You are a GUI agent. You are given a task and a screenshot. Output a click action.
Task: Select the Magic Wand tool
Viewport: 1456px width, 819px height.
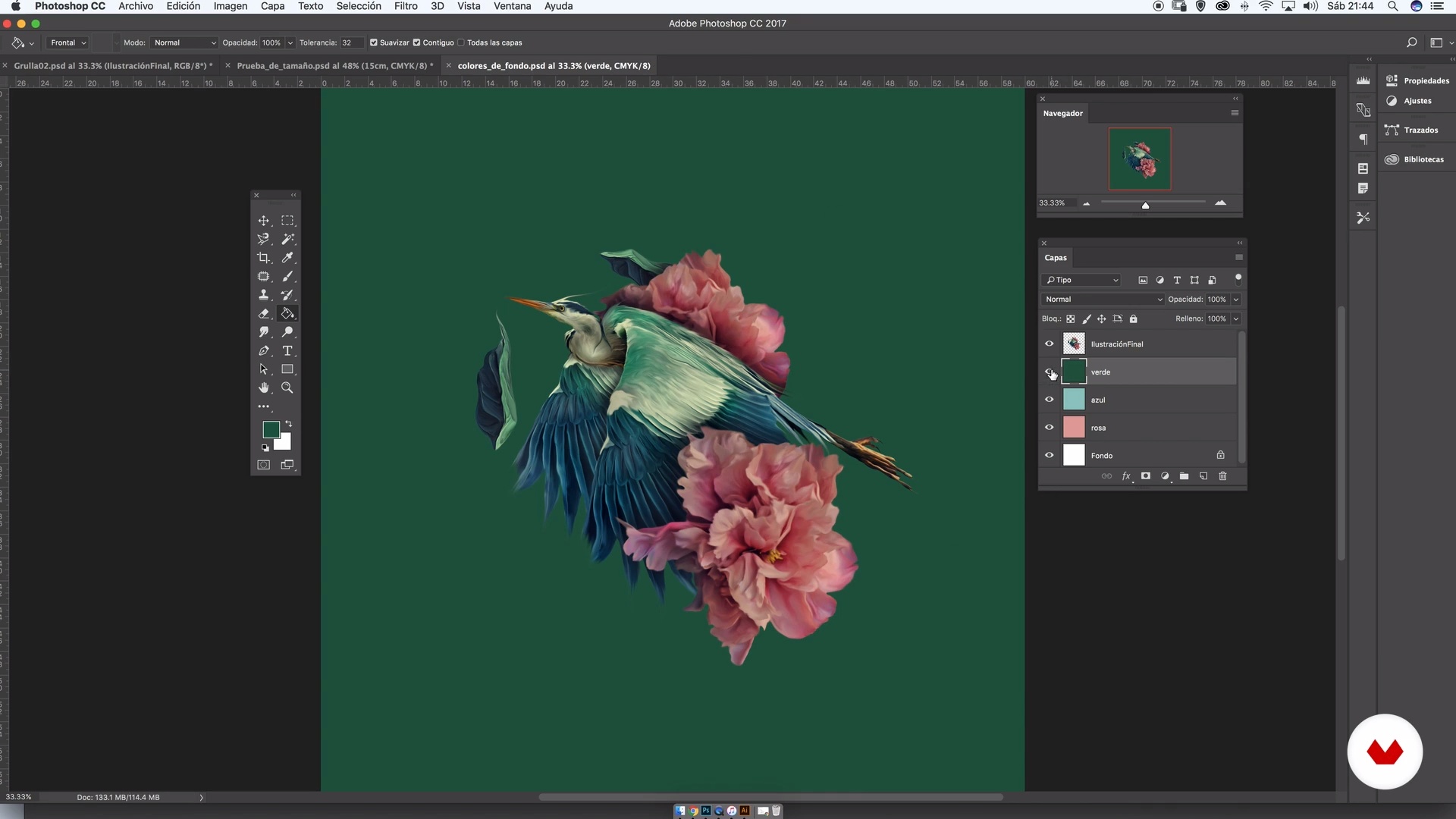(x=287, y=239)
